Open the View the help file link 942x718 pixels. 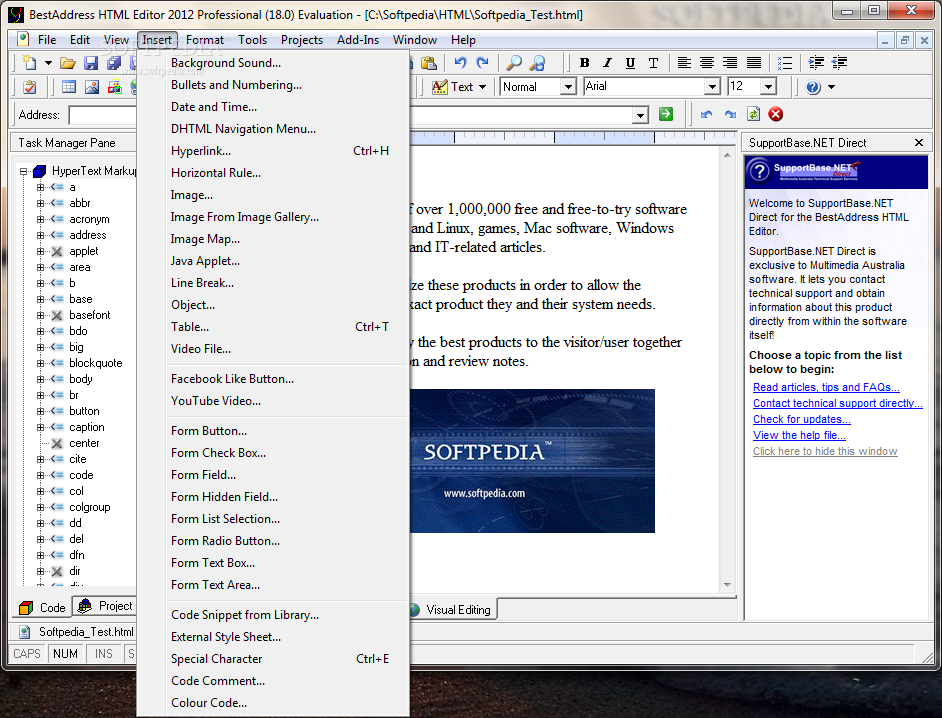point(799,436)
